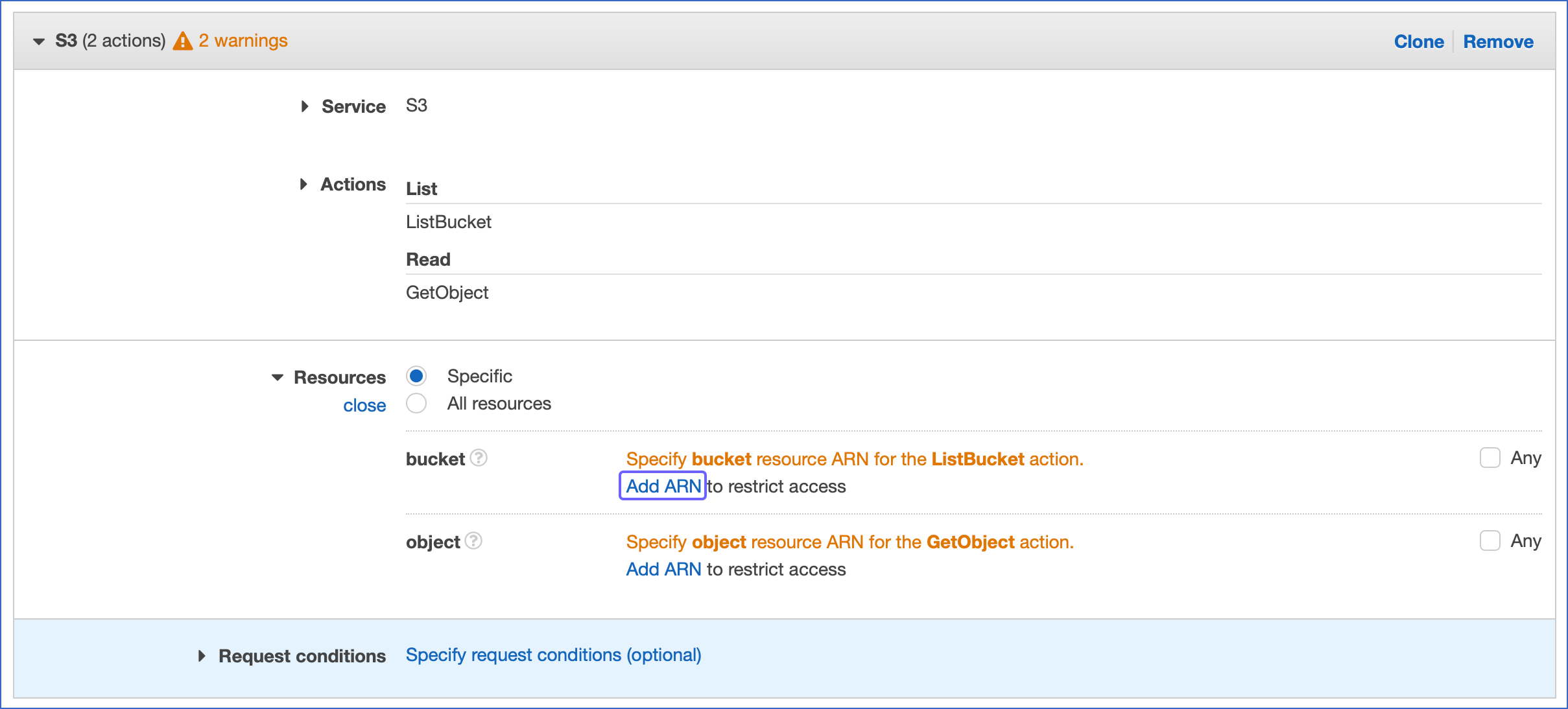This screenshot has height=709, width=1568.
Task: Remove the S3 permission statement
Action: click(x=1498, y=41)
